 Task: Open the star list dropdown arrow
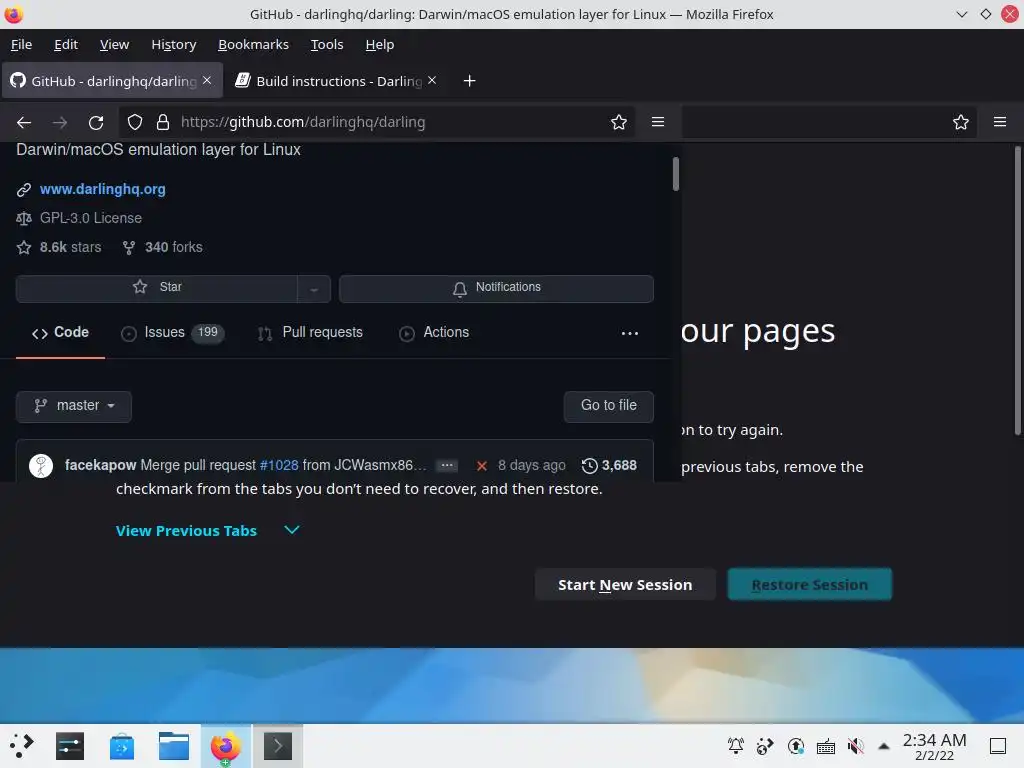pos(314,289)
